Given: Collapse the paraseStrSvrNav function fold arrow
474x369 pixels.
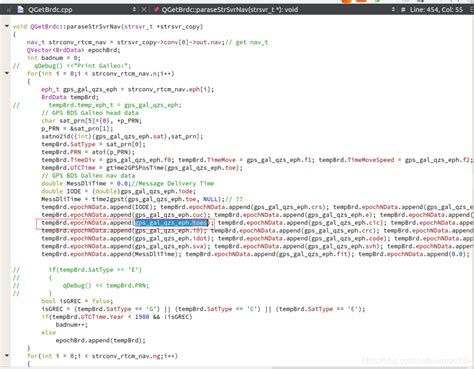Looking at the screenshot, I should 7,26.
